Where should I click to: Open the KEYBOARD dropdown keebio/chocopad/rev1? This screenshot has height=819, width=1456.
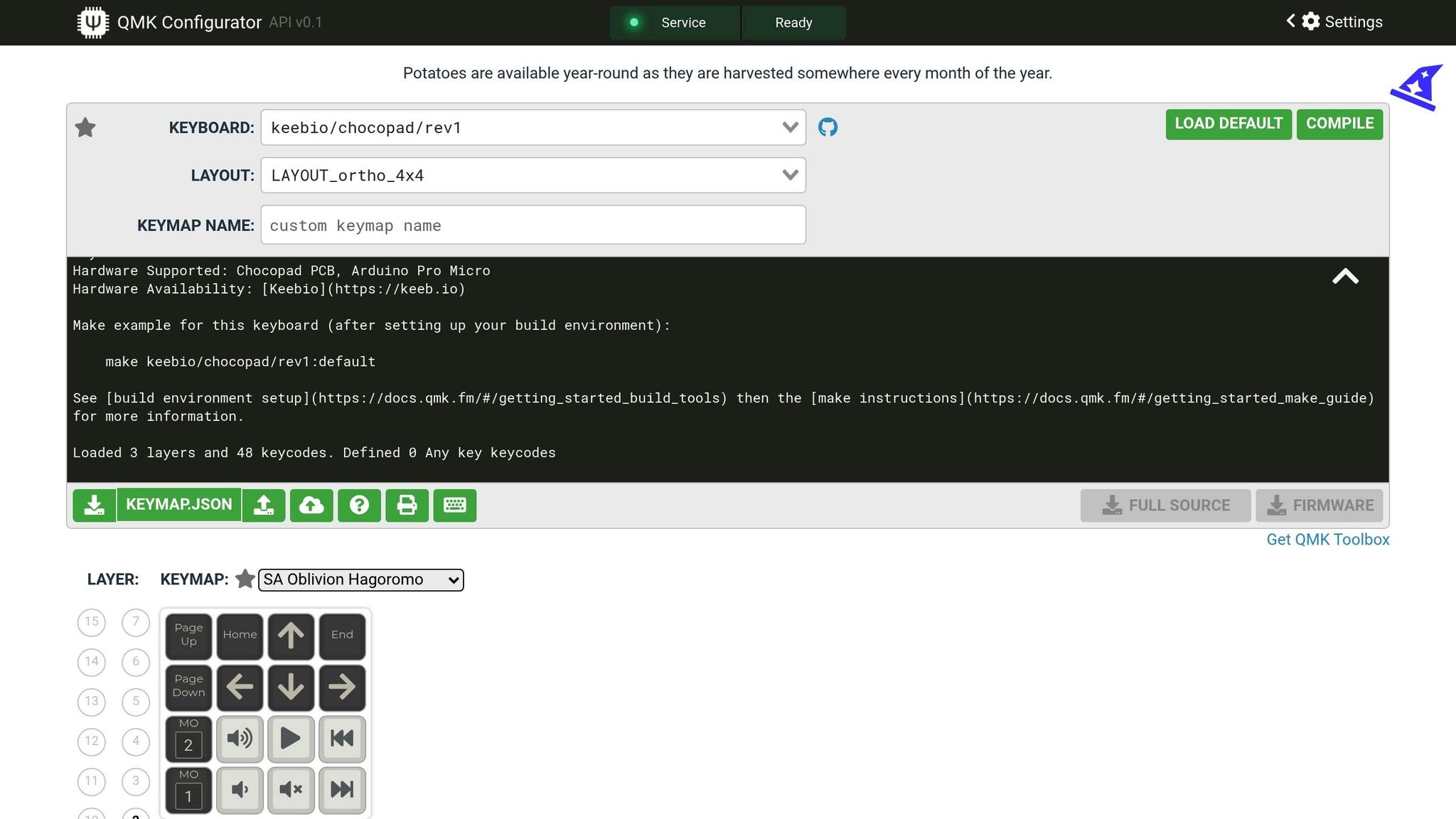pos(533,127)
